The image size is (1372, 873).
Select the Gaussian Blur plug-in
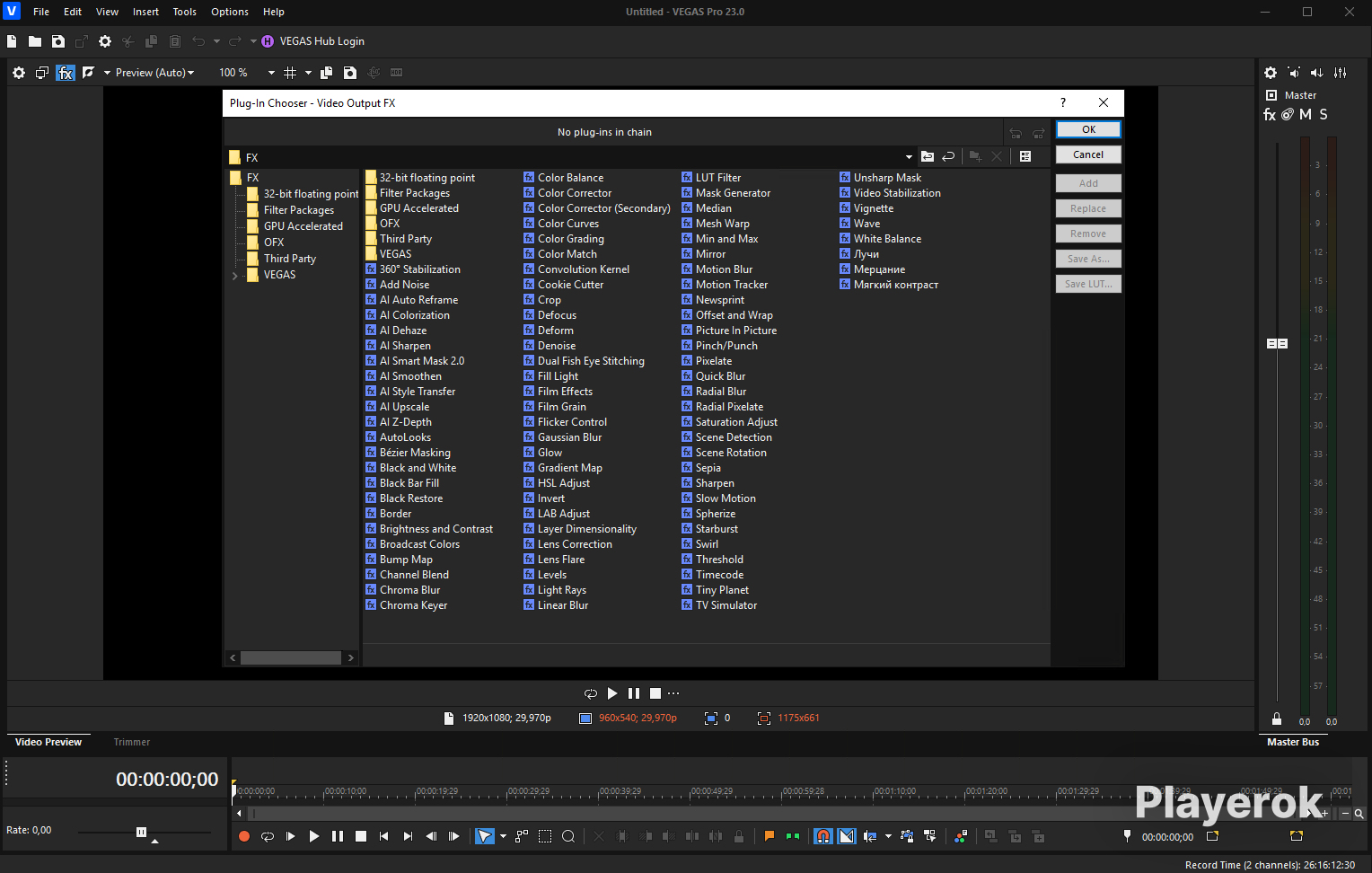[x=569, y=437]
